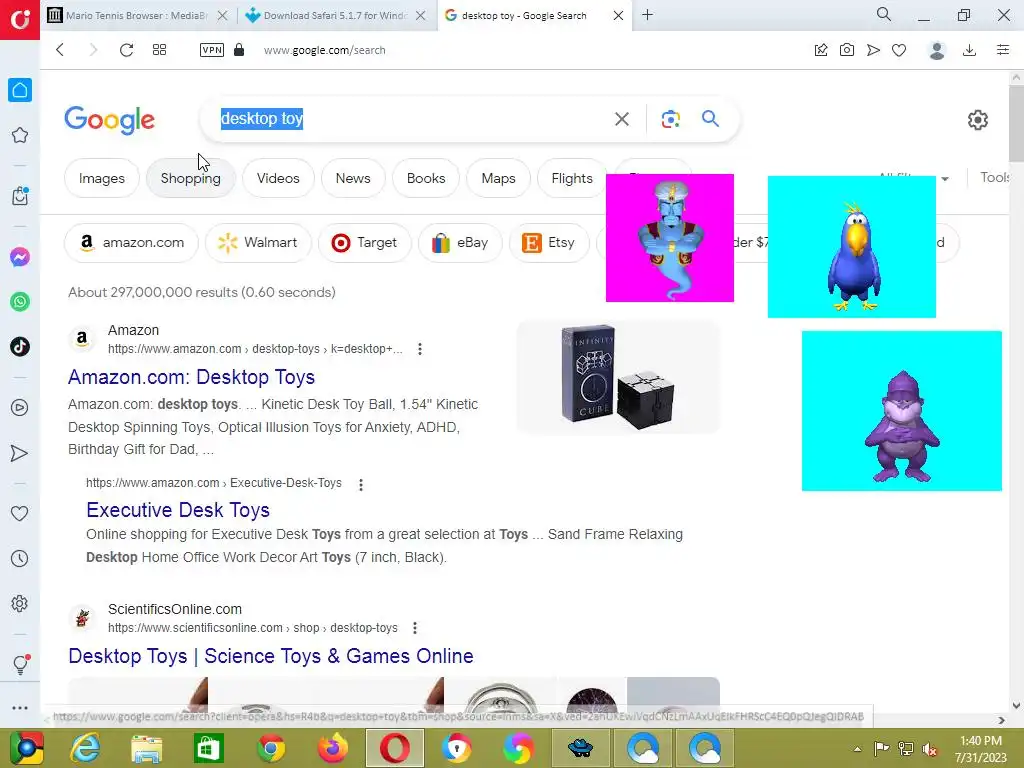Screen dimensions: 1024x768
Task: Filter results by Walmart chip
Action: pos(259,243)
